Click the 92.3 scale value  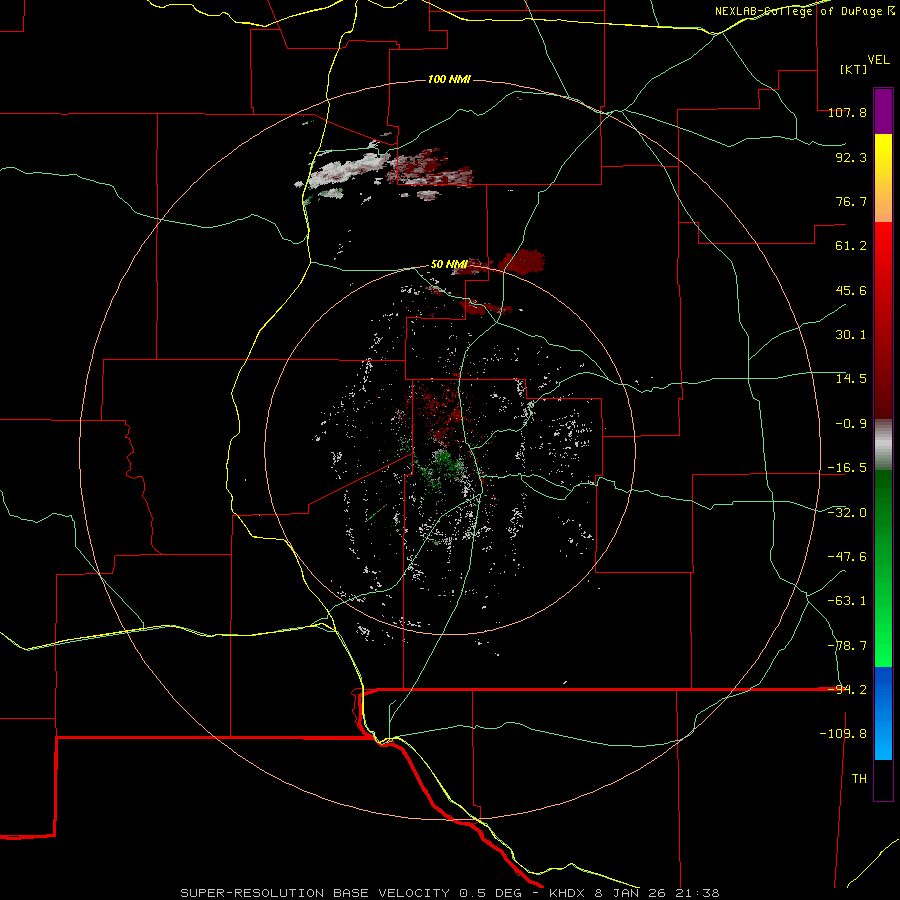(x=851, y=157)
